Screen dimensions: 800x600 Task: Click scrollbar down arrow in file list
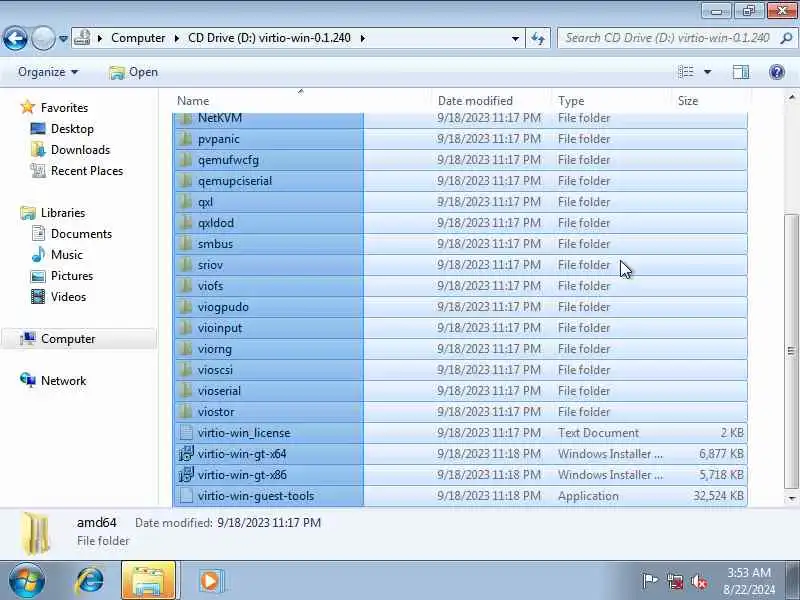[791, 498]
